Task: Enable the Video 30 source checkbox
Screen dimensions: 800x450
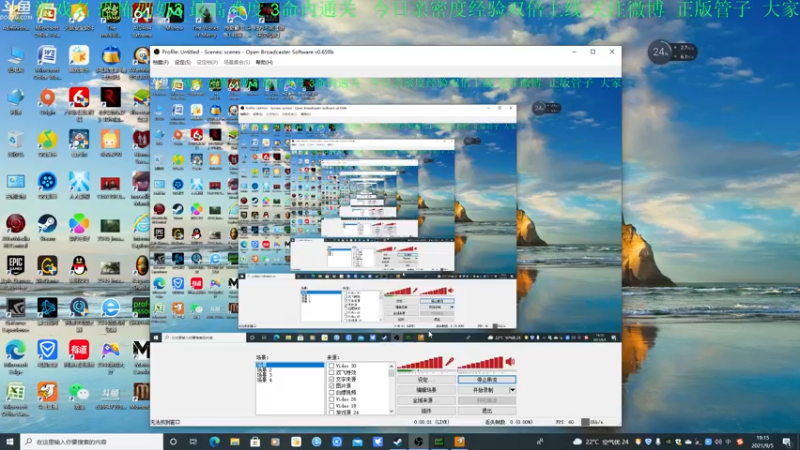Action: (x=332, y=366)
